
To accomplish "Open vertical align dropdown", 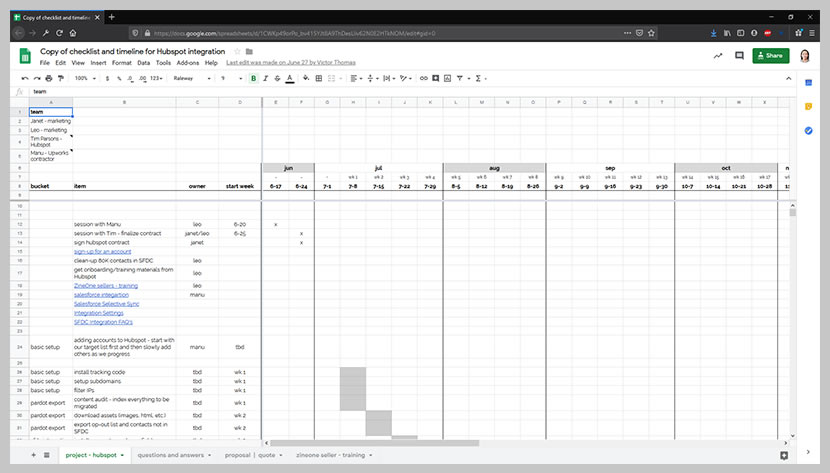I will click(372, 78).
